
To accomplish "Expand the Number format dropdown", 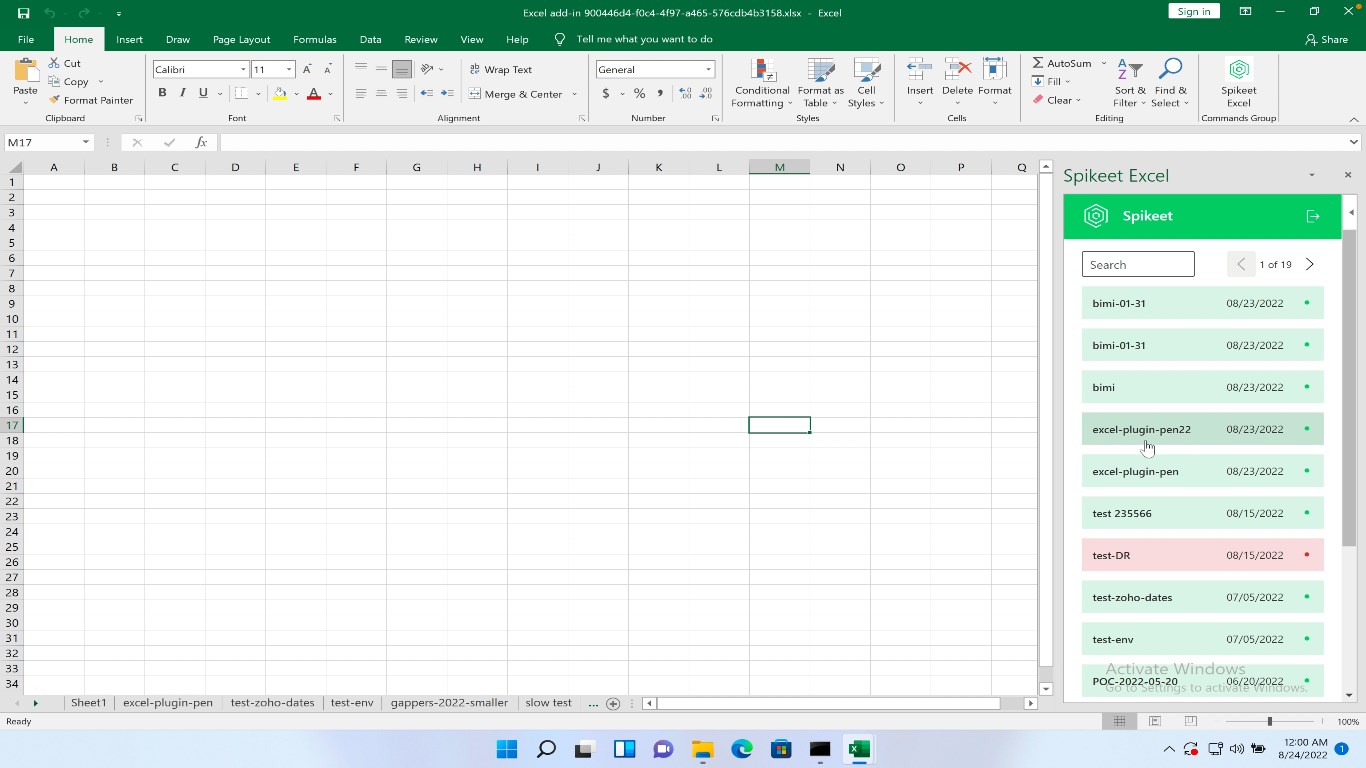I will pyautogui.click(x=708, y=69).
